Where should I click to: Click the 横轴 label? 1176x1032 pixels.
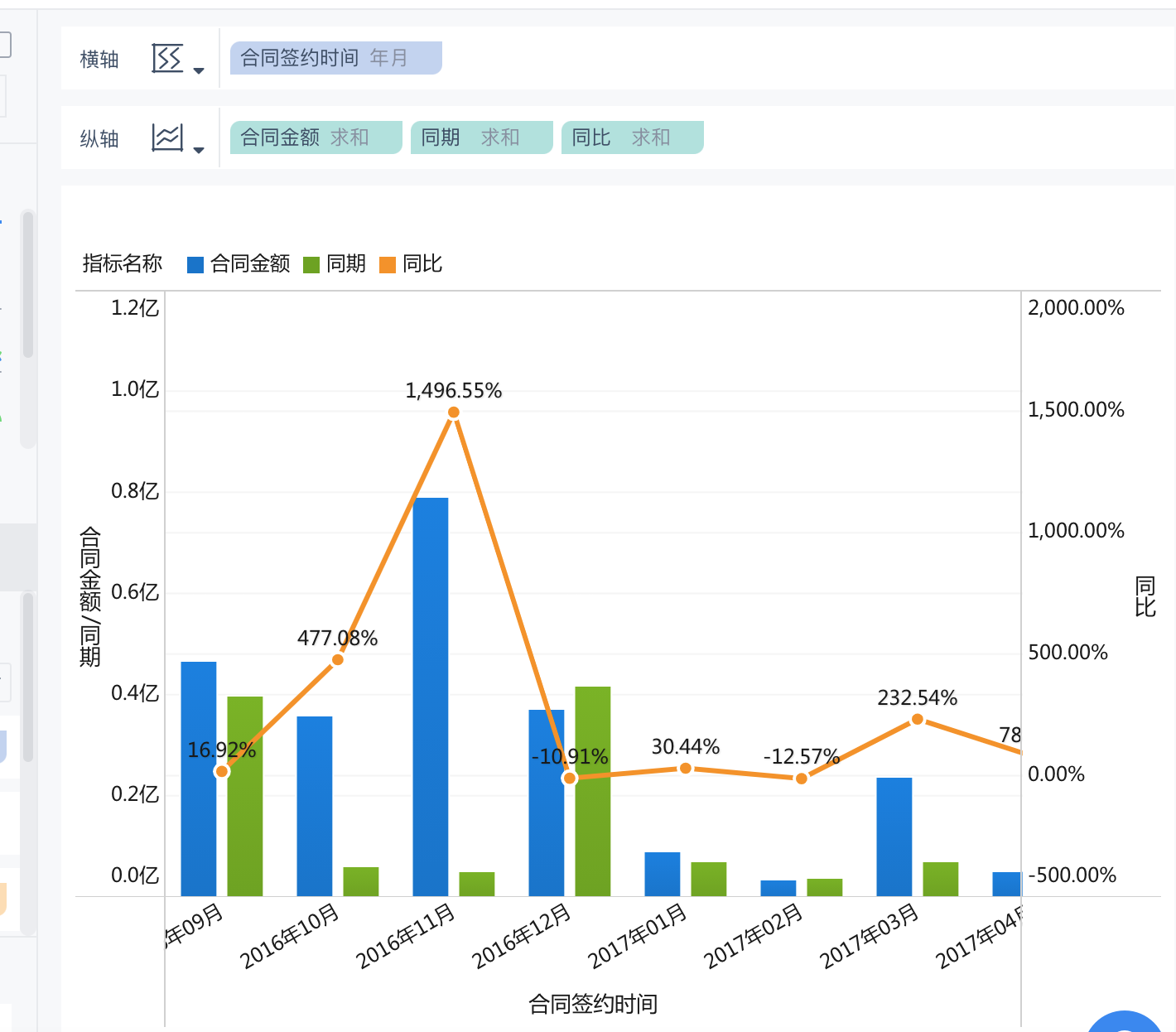click(x=99, y=60)
